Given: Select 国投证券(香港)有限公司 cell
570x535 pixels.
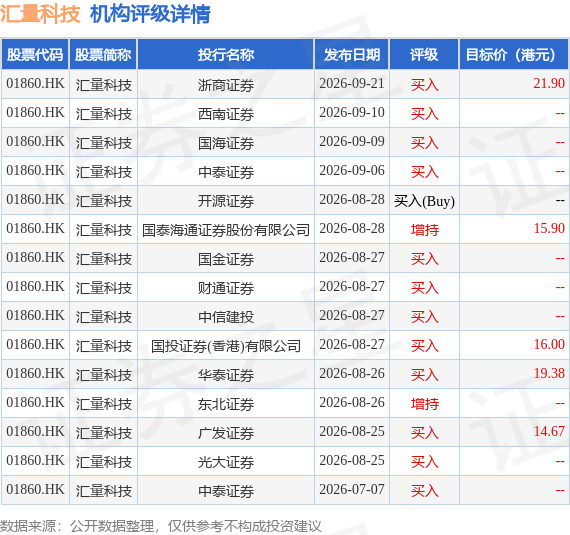Looking at the screenshot, I should pyautogui.click(x=226, y=345).
